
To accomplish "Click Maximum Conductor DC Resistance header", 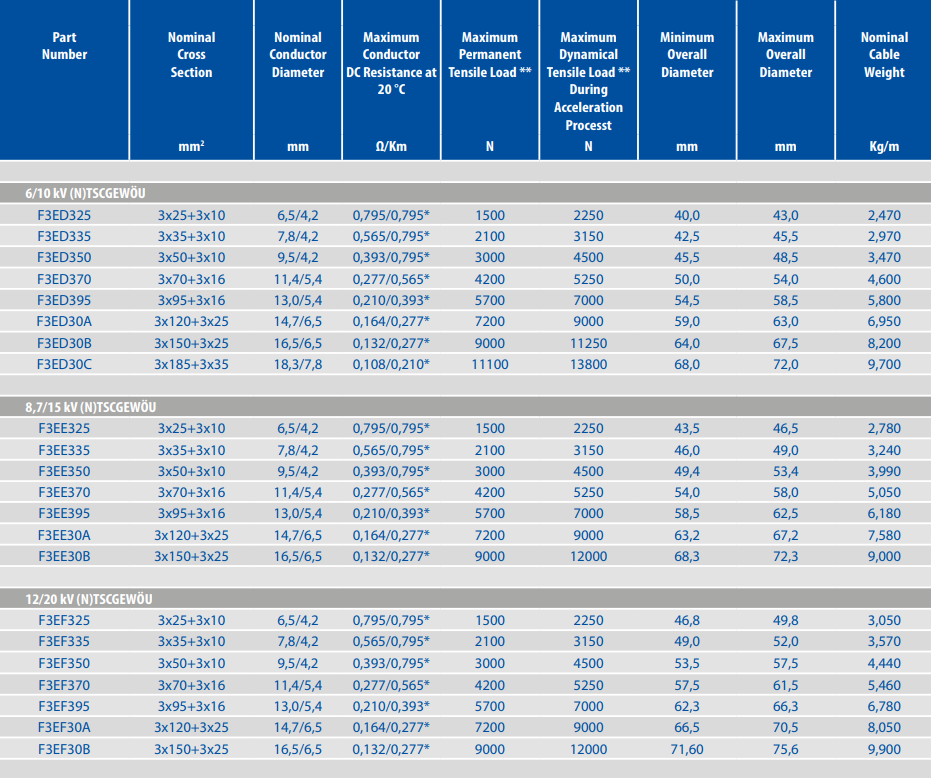I will [391, 63].
